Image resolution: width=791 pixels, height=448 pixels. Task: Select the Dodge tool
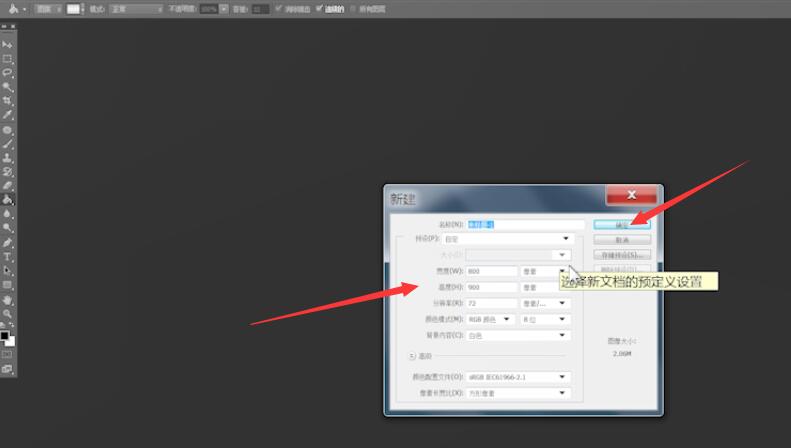coord(7,228)
